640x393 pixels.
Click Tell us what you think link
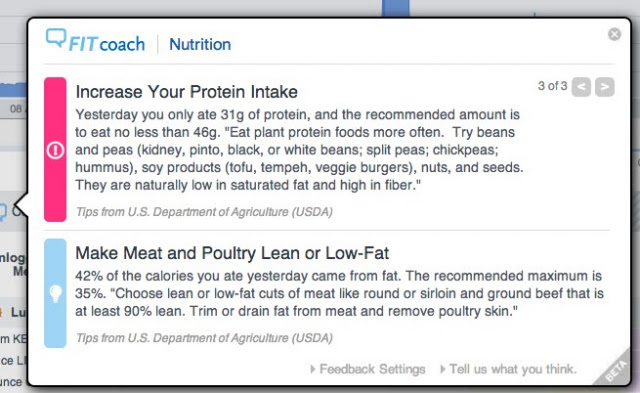[513, 369]
